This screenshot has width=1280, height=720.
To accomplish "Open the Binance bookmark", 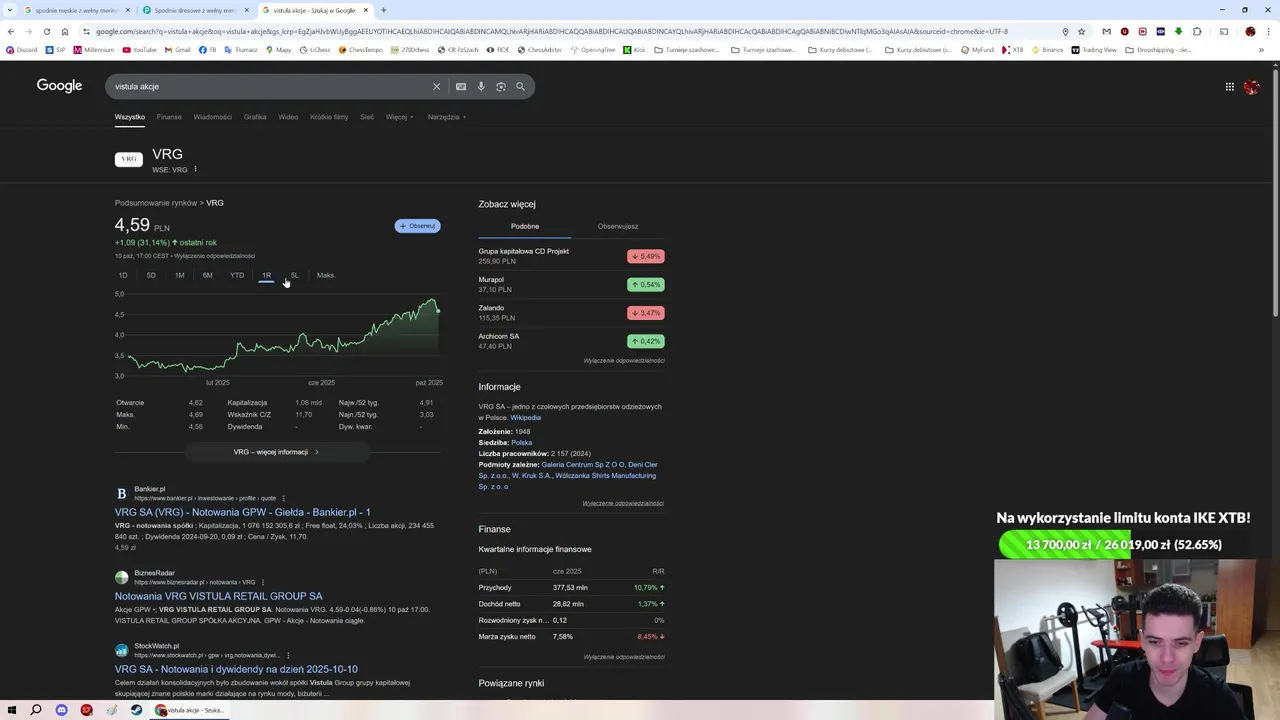I will pyautogui.click(x=1047, y=49).
